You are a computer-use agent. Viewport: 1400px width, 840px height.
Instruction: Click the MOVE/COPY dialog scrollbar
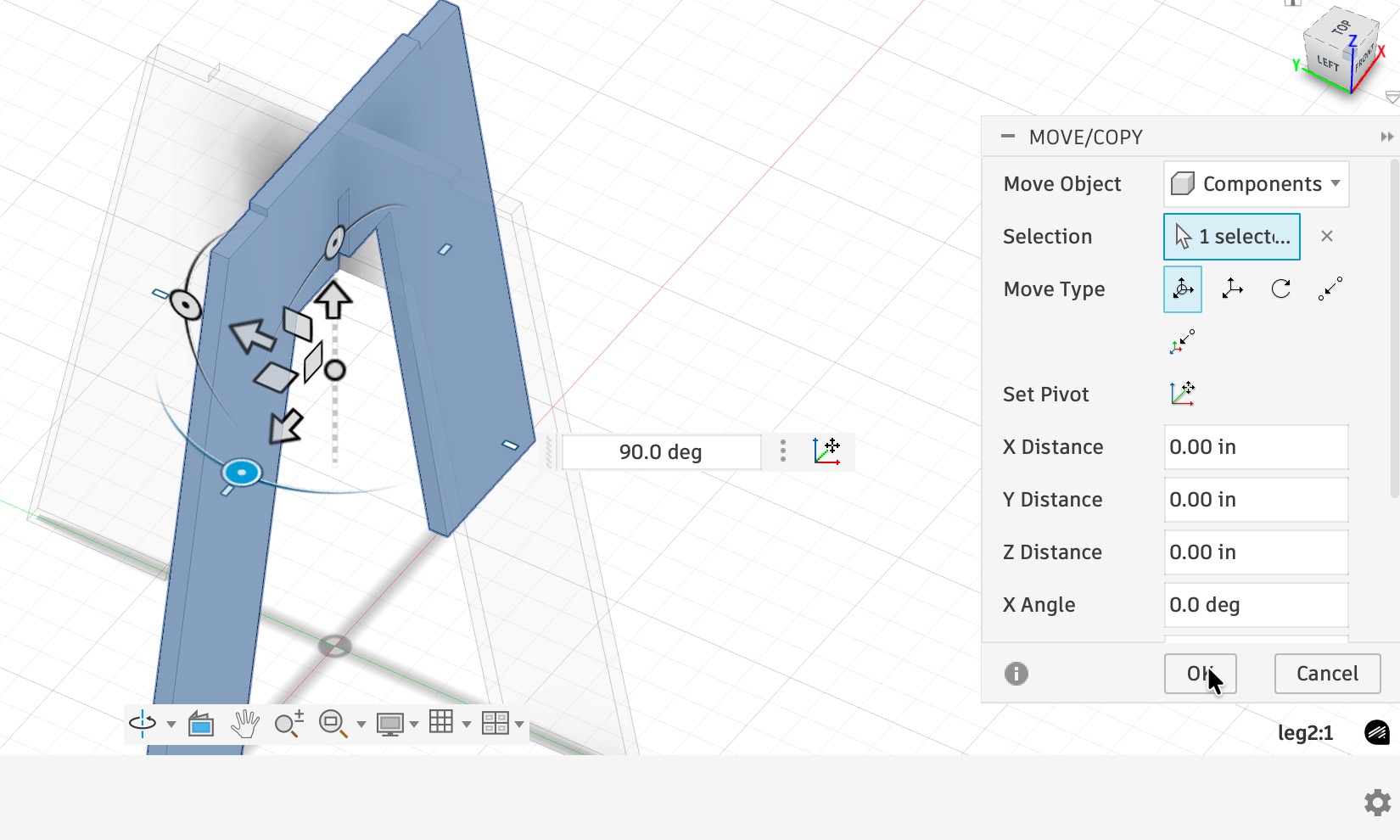coord(1394,327)
